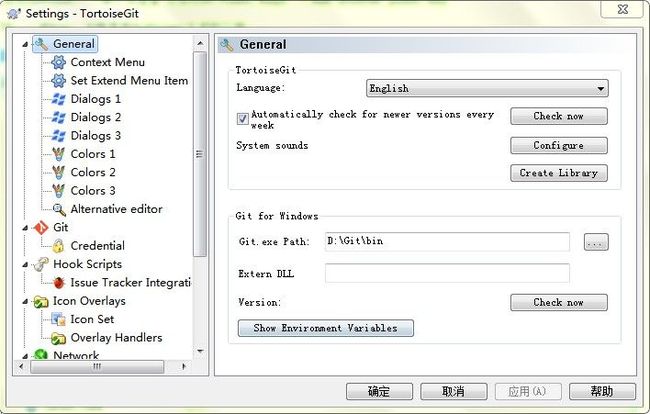650x414 pixels.
Task: Click the icon beside Icon Set
Action: click(58, 320)
